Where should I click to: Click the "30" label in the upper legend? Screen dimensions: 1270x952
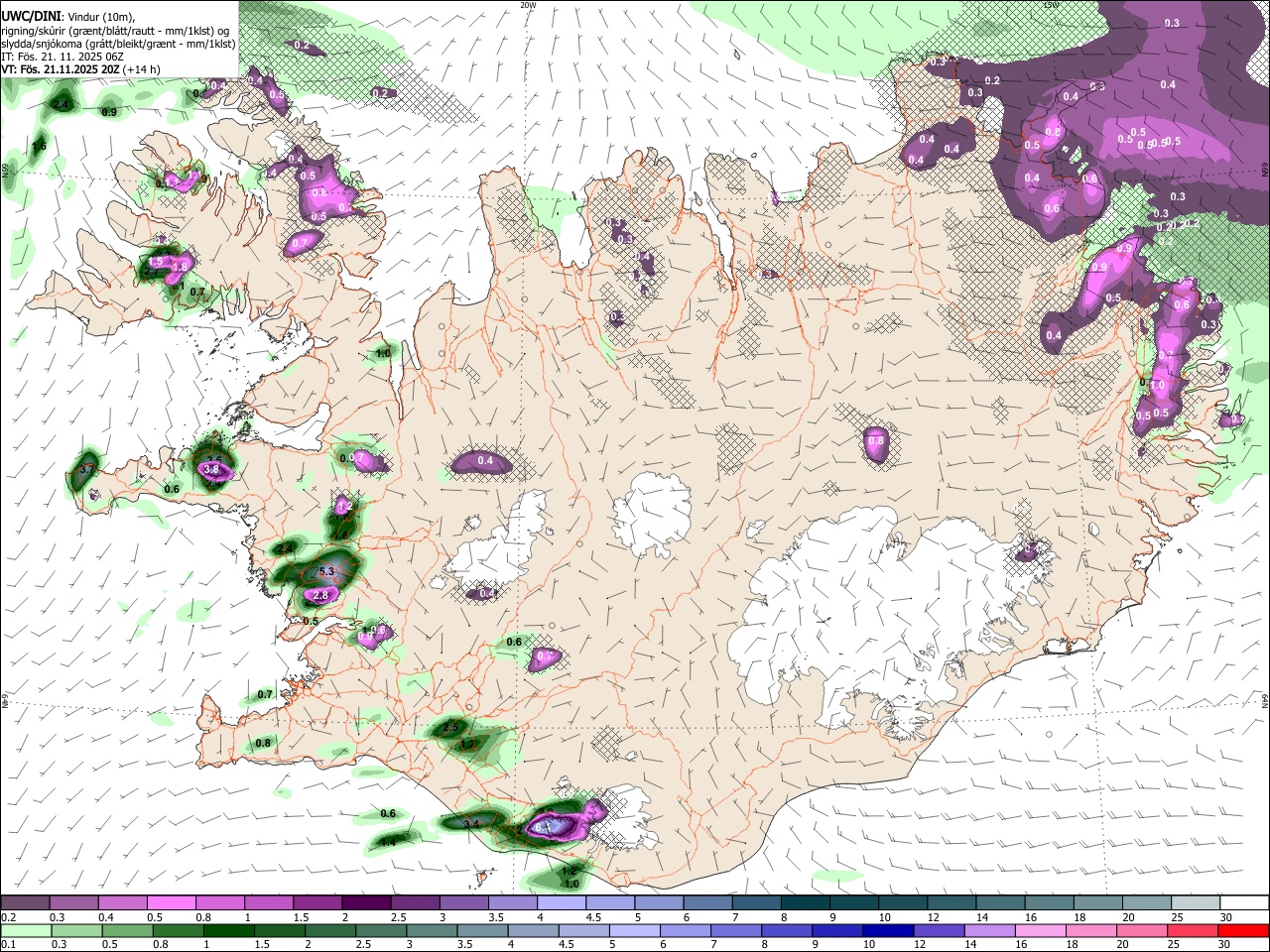tap(1226, 917)
